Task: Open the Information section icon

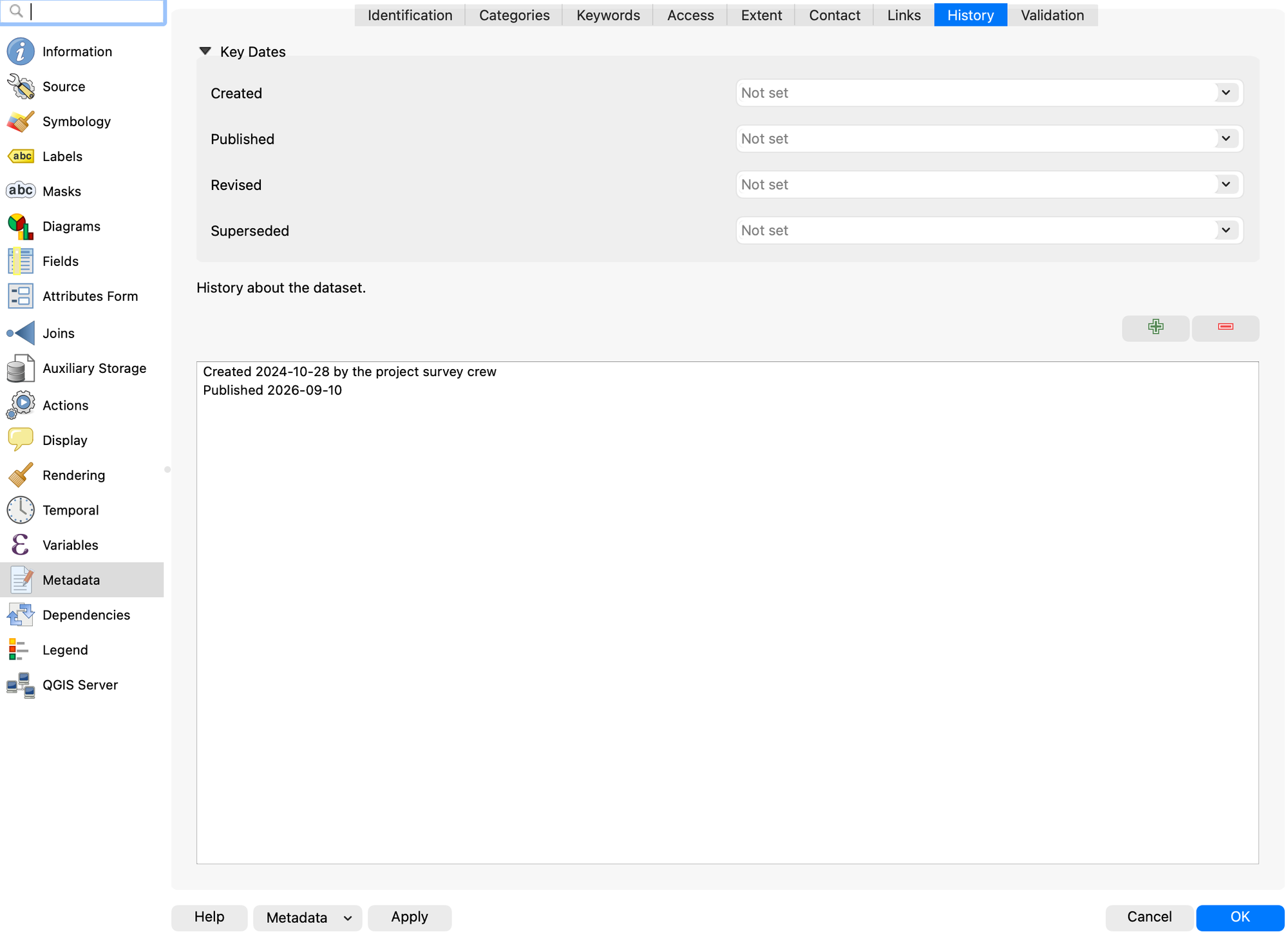Action: pos(21,52)
